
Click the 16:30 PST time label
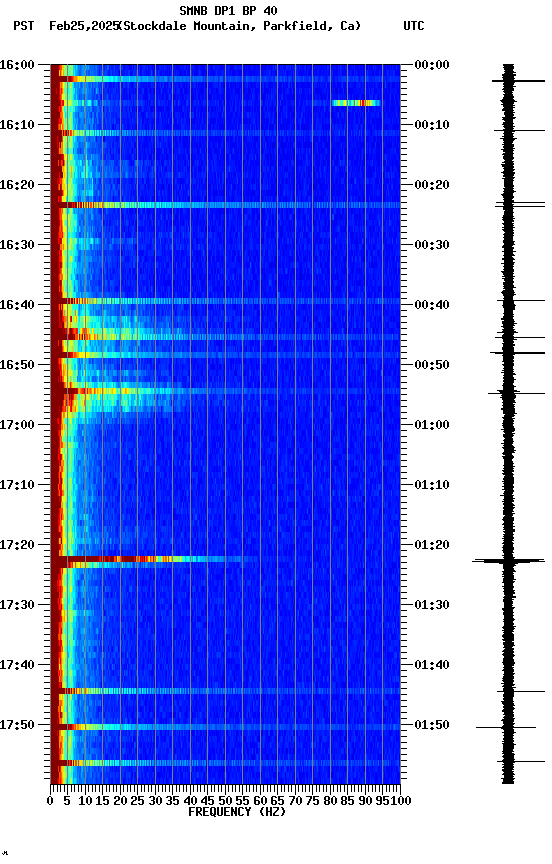point(17,245)
